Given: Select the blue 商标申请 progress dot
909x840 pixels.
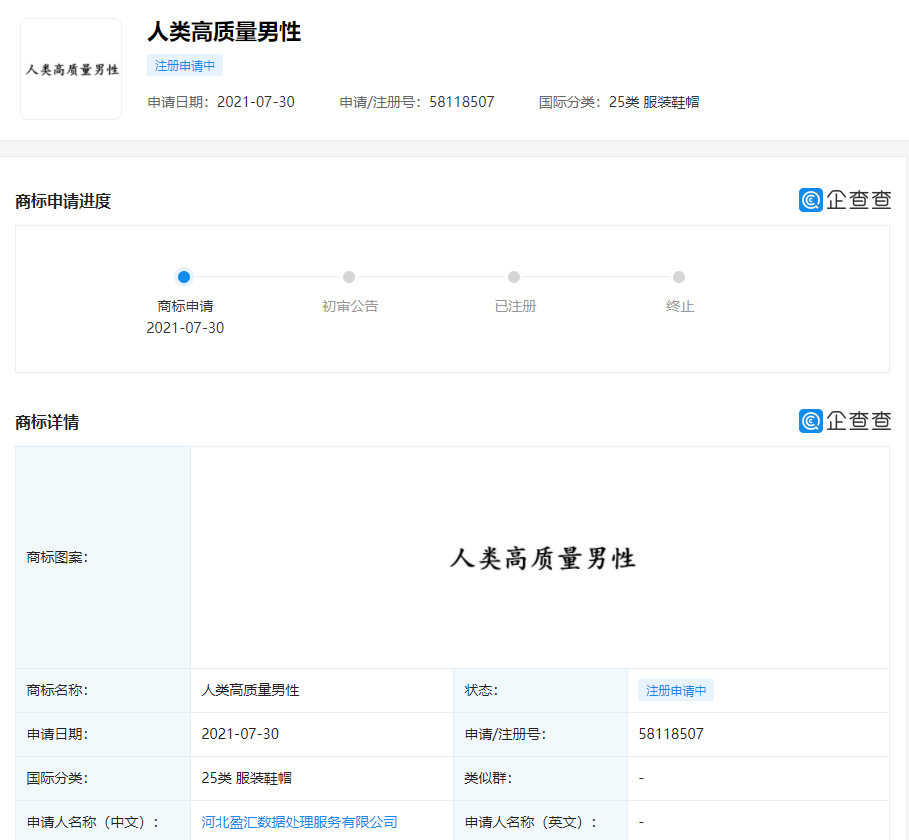Looking at the screenshot, I should click(x=184, y=277).
